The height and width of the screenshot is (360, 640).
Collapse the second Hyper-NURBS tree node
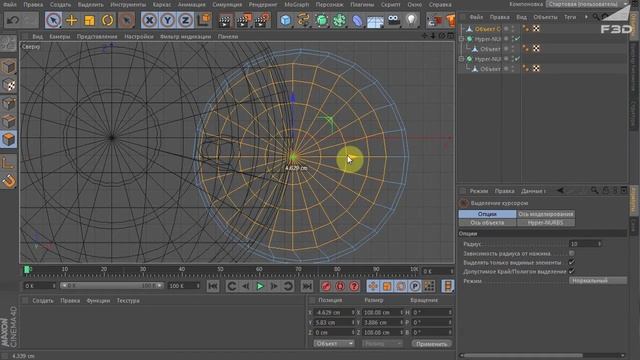(x=462, y=59)
